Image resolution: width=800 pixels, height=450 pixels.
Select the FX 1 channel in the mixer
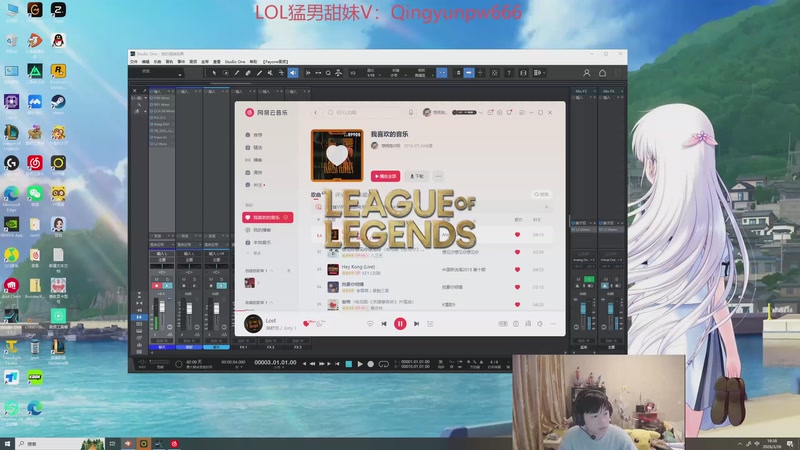pos(243,347)
